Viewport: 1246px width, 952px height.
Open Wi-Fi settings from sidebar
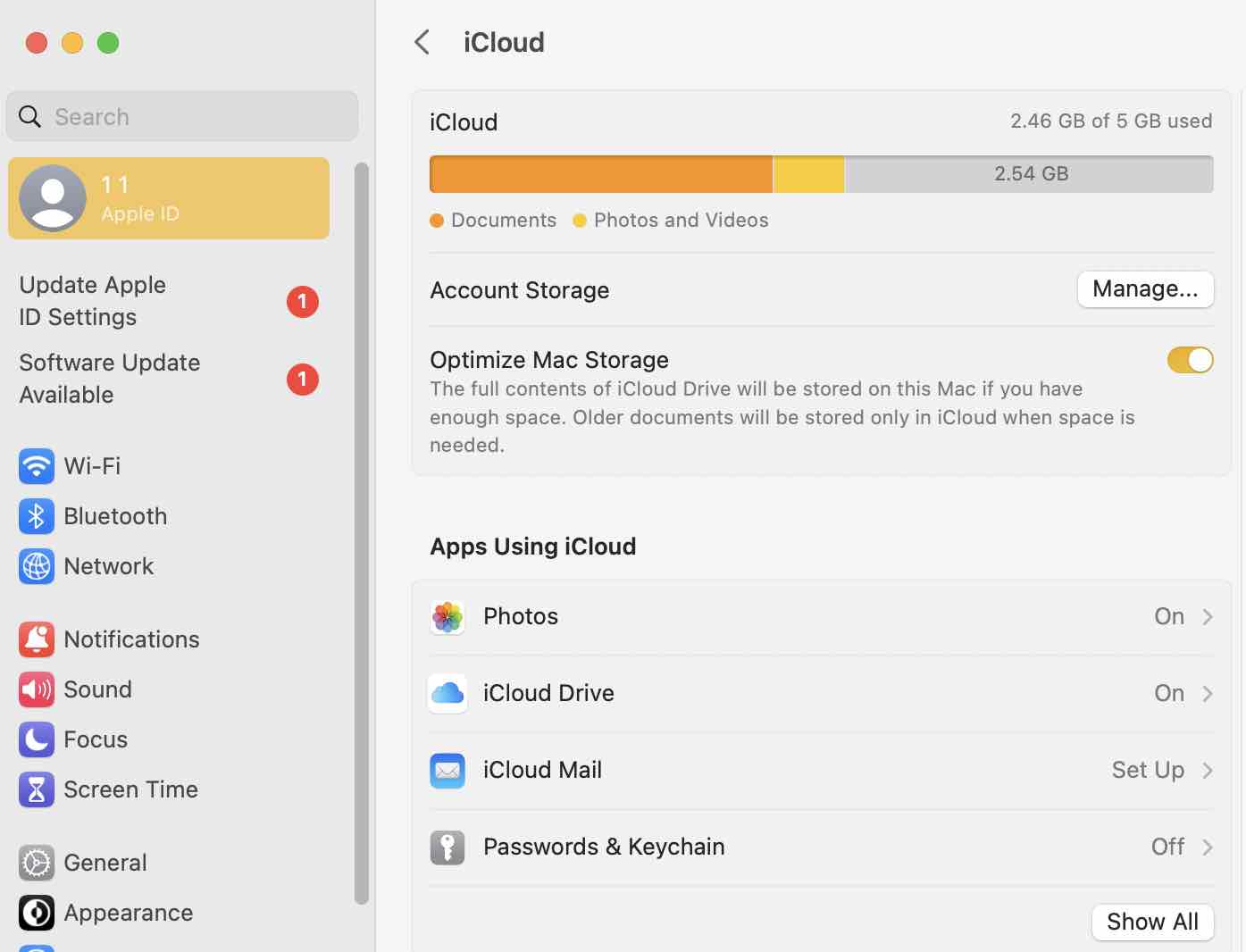click(x=36, y=466)
